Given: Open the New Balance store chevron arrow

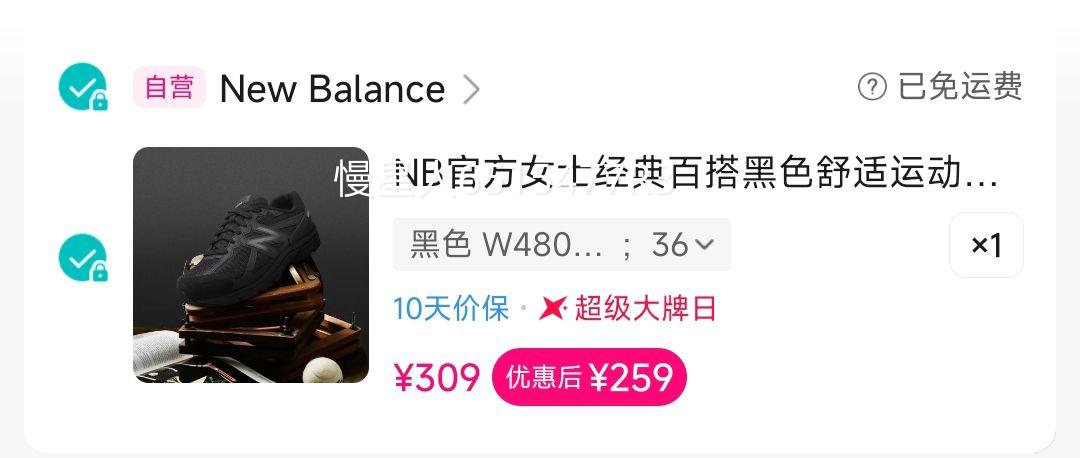Looking at the screenshot, I should 471,89.
